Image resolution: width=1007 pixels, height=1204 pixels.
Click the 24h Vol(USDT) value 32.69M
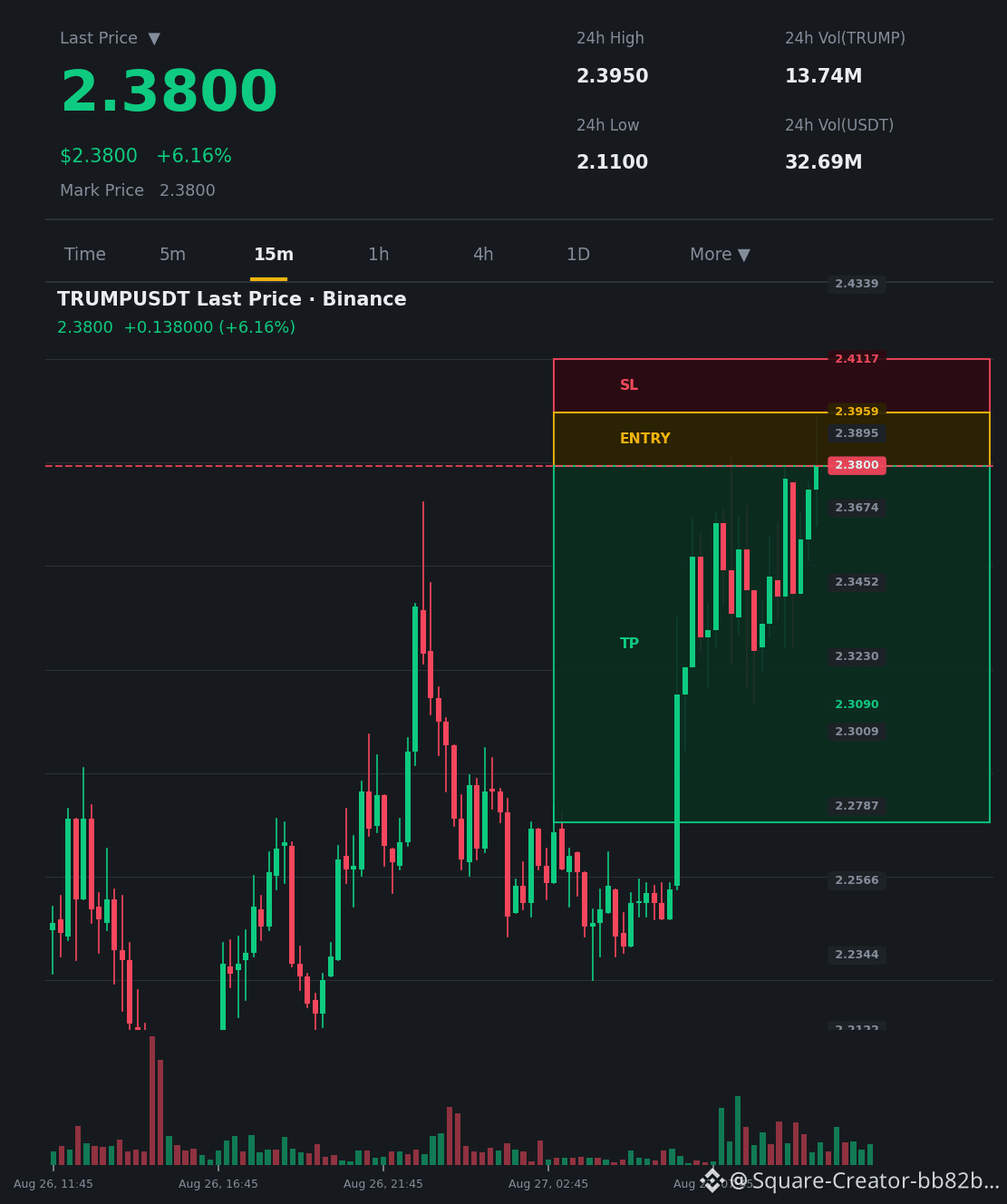point(823,162)
